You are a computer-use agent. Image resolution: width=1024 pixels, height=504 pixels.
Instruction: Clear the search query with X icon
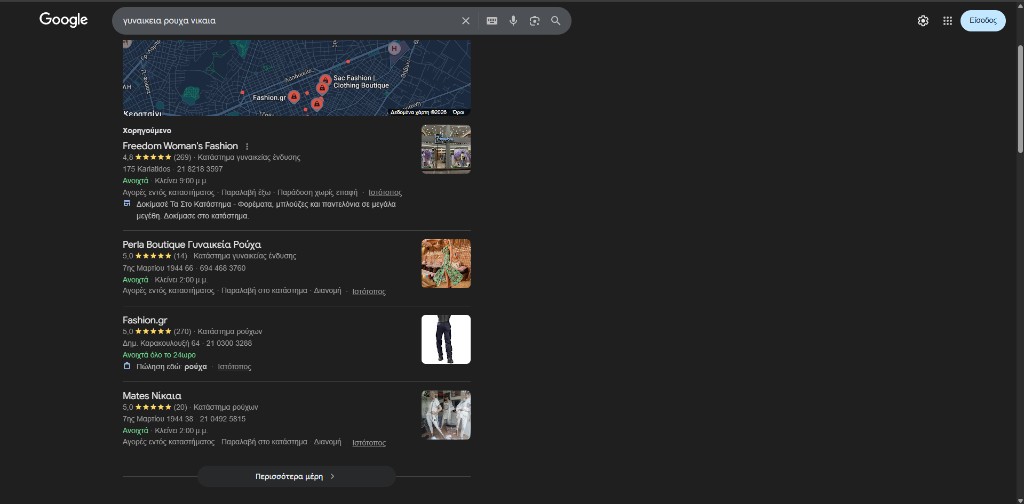466,21
